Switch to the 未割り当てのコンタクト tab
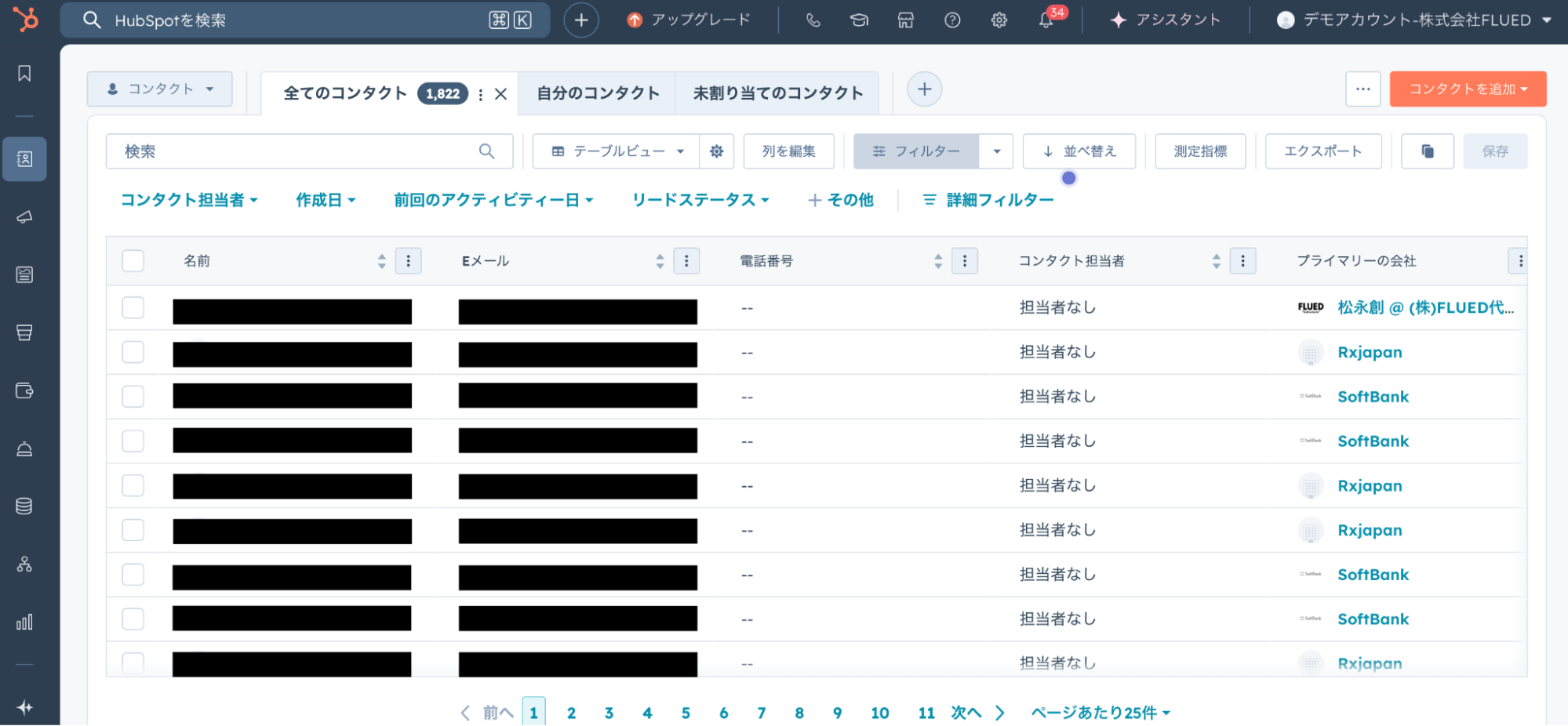Viewport: 1568px width, 726px height. coord(777,93)
